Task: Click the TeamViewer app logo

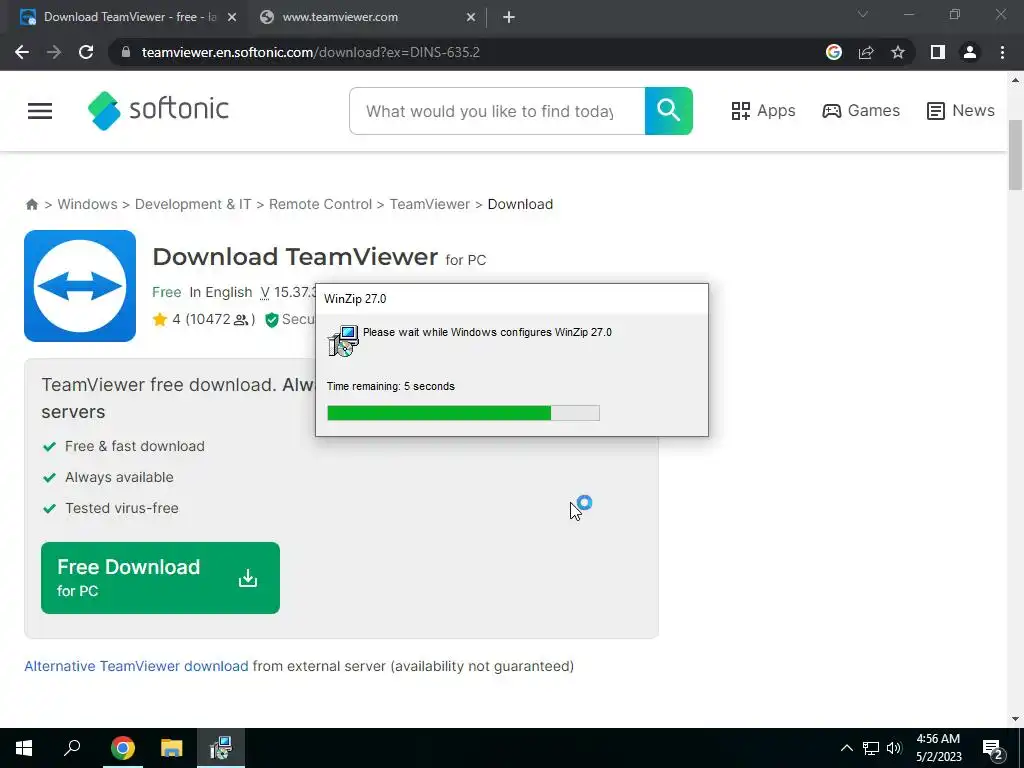Action: tap(80, 285)
